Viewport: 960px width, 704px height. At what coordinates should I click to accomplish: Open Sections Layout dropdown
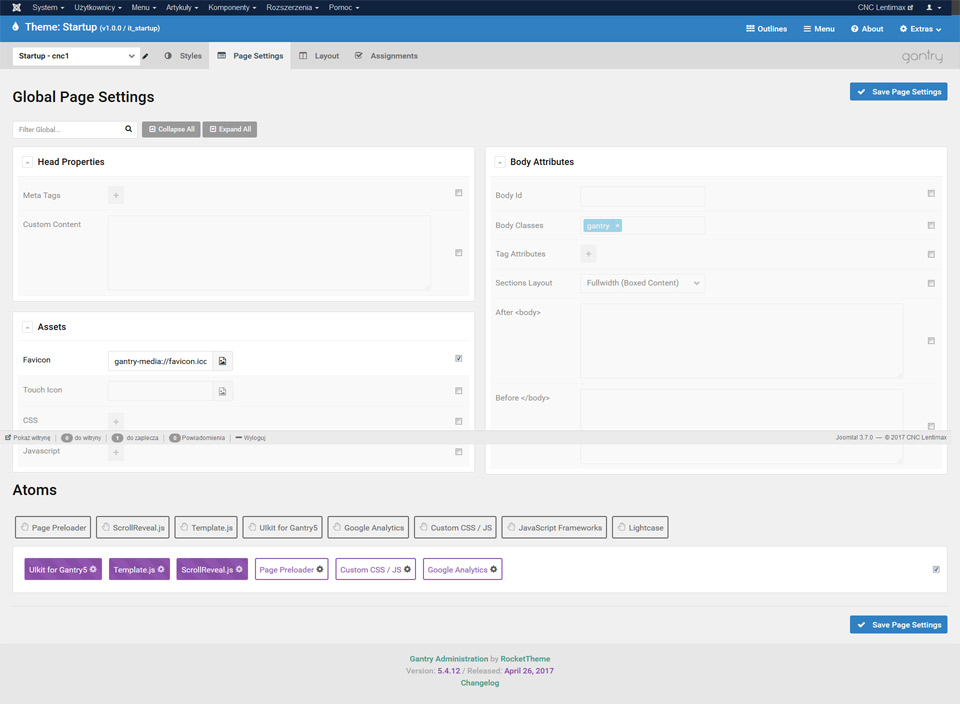(x=643, y=283)
